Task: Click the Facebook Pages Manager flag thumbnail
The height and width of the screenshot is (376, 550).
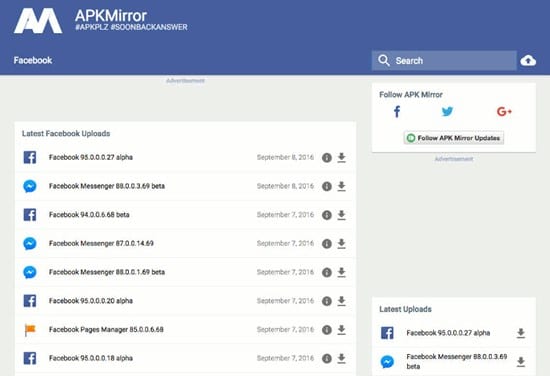Action: point(30,330)
